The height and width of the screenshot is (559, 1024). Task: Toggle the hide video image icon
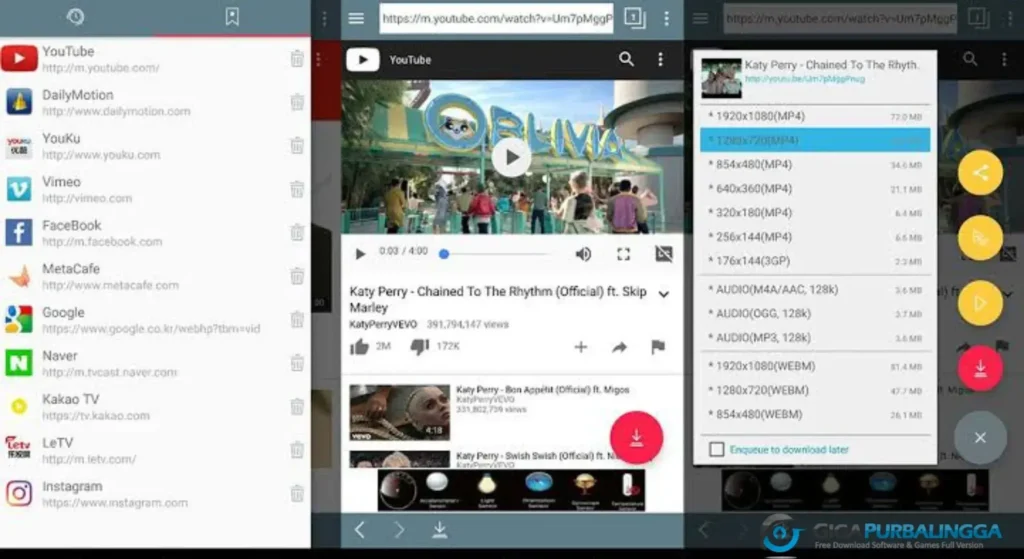point(664,253)
